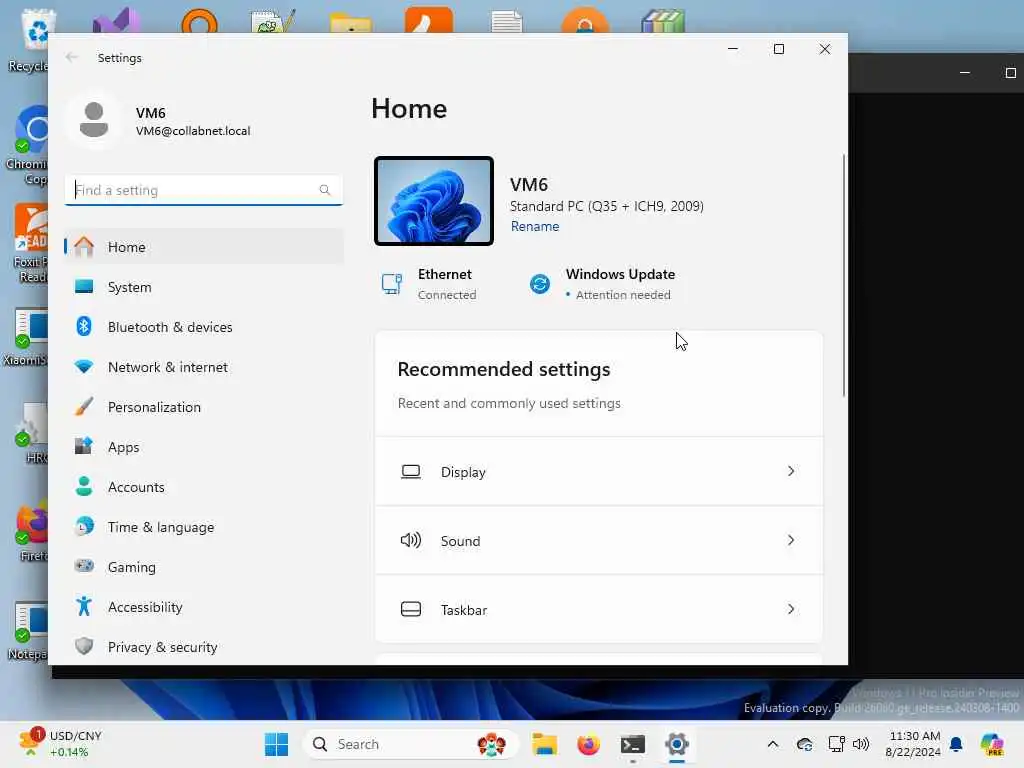
Task: Click the taskbar Search box
Action: coord(410,744)
